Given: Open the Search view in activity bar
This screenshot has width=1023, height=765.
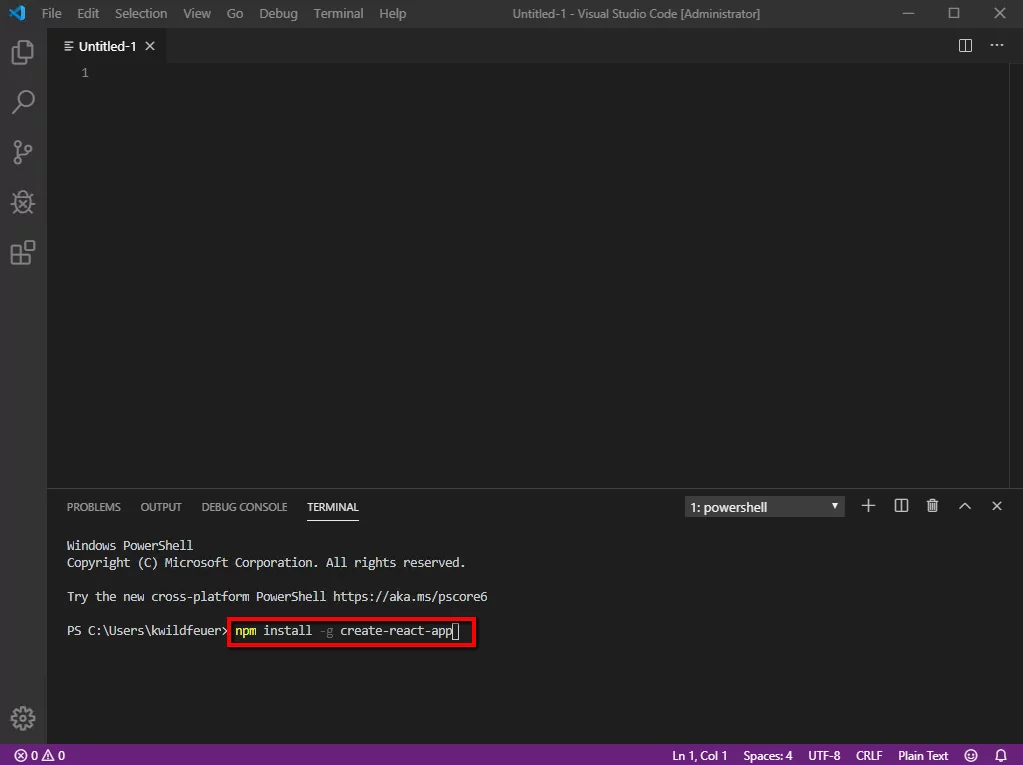Looking at the screenshot, I should tap(23, 102).
